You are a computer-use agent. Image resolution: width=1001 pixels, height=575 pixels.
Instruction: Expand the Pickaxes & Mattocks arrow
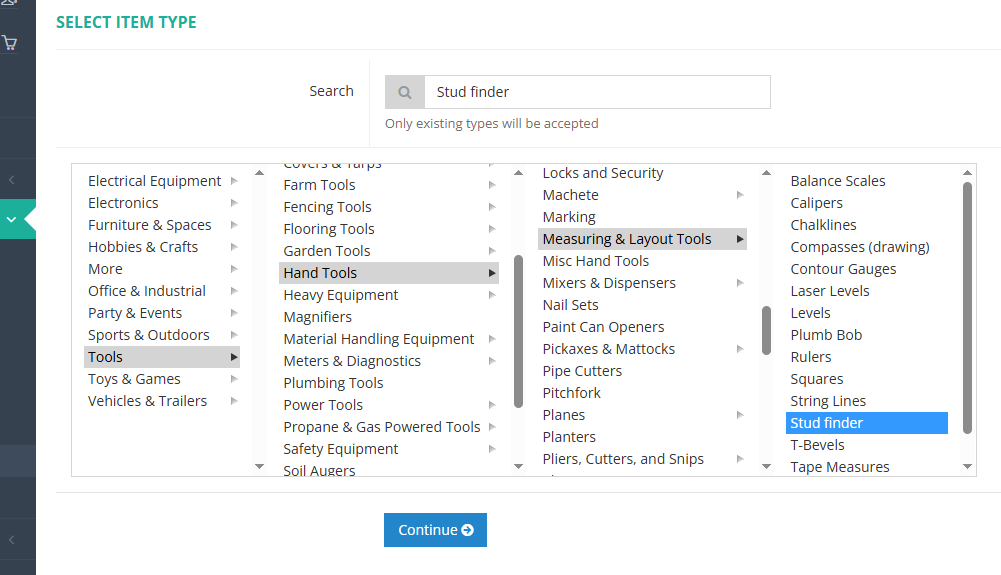tap(740, 348)
